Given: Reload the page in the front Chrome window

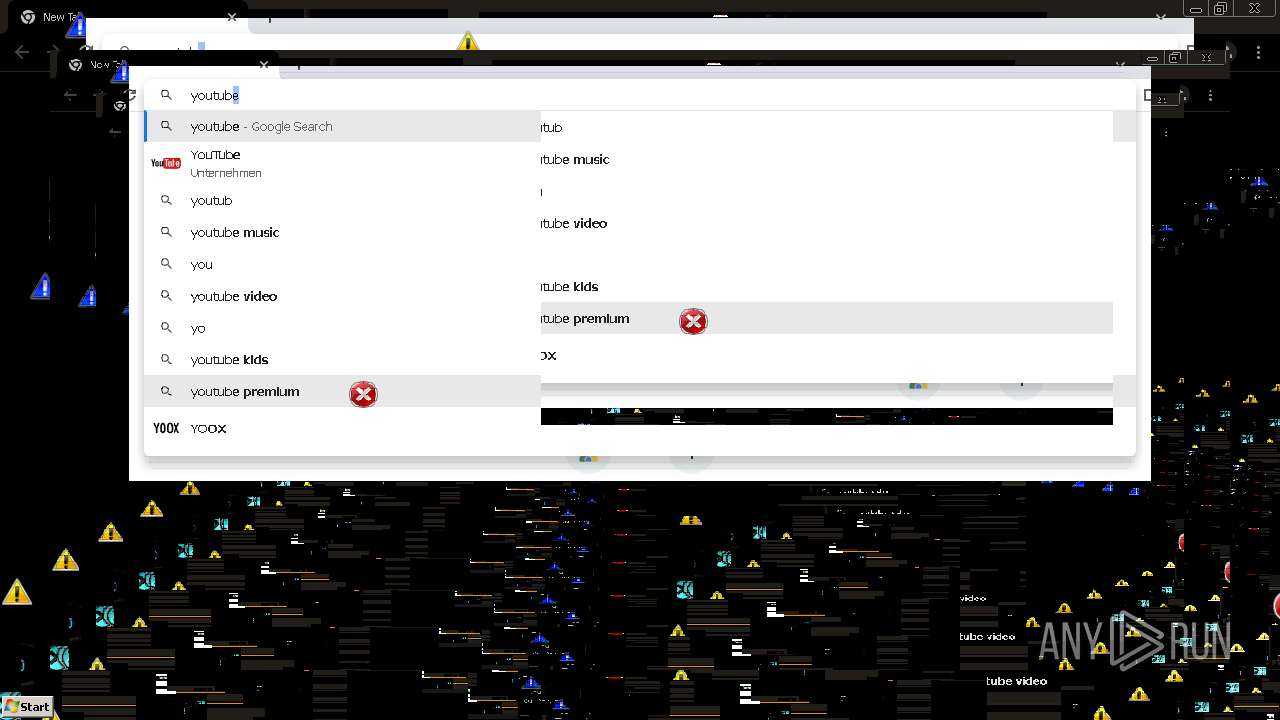Looking at the screenshot, I should [129, 96].
